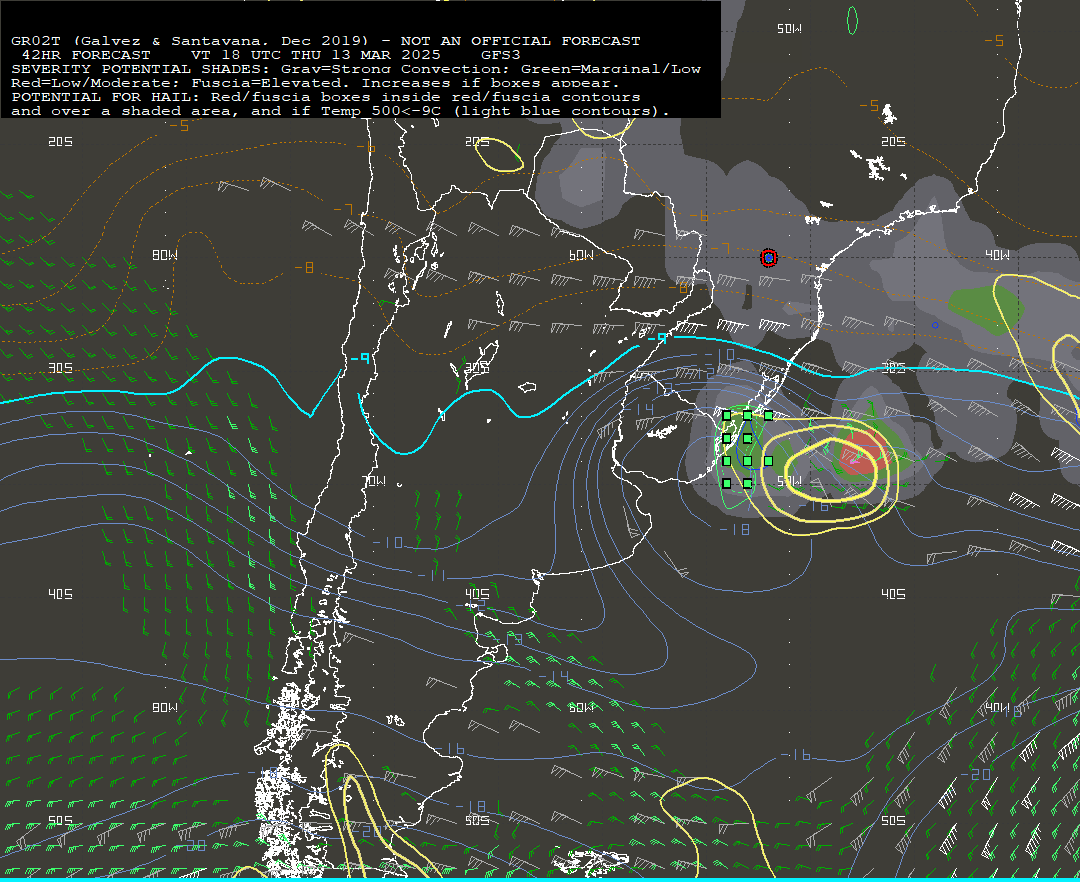
Task: Click the "42HR FORECAST" text
Action: click(86, 55)
